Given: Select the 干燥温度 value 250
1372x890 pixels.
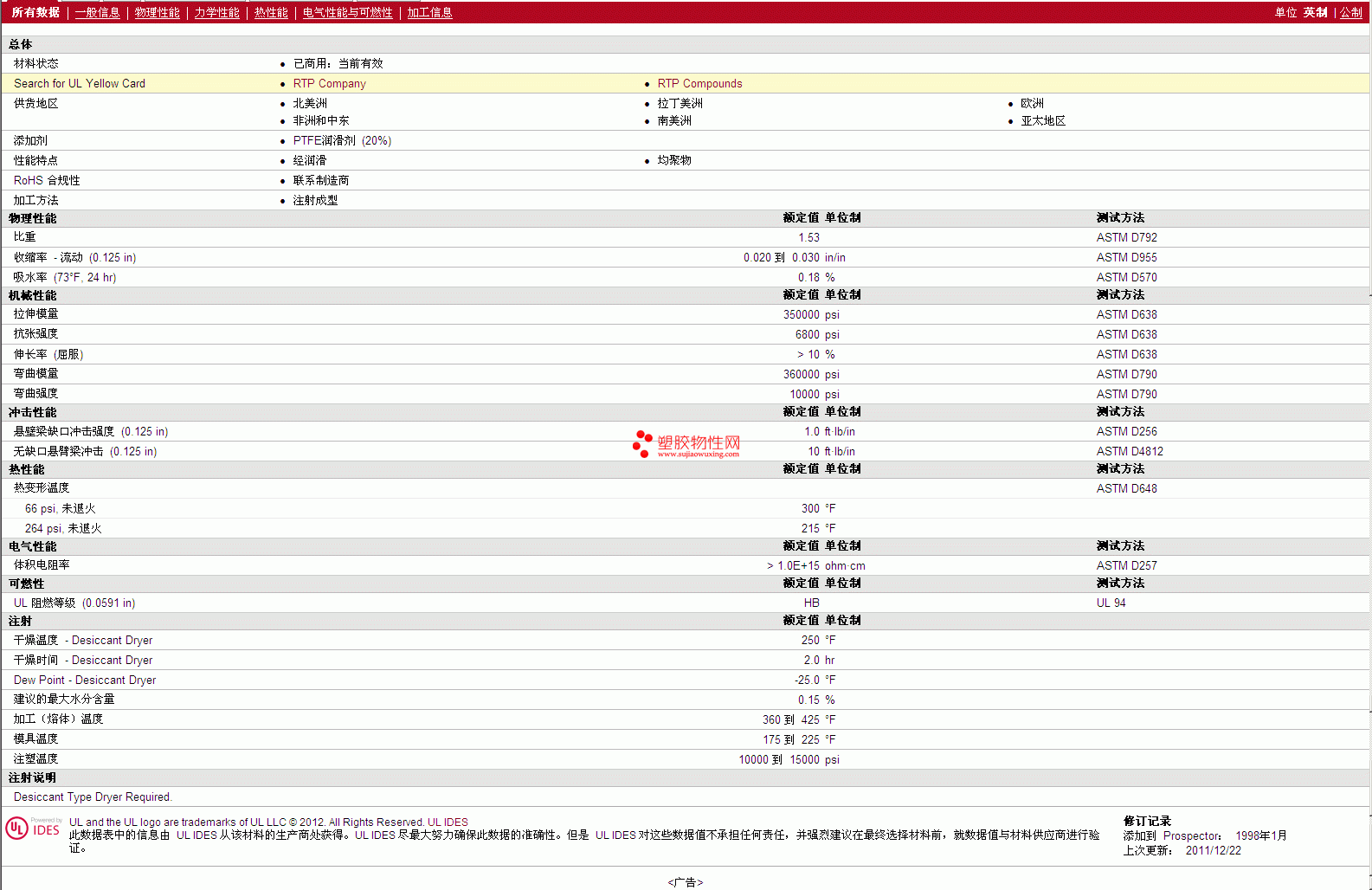Looking at the screenshot, I should (810, 640).
